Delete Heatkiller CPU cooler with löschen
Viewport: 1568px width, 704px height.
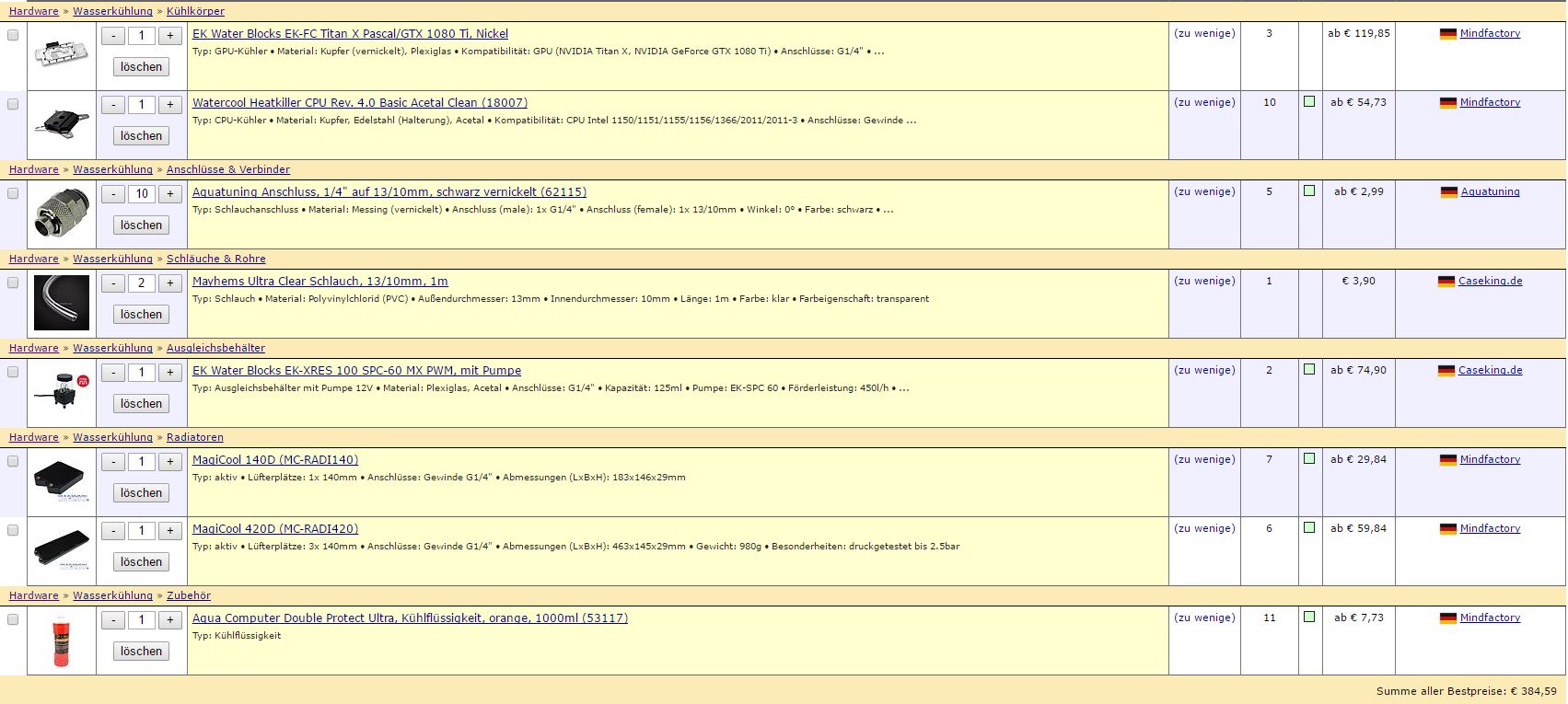(142, 136)
